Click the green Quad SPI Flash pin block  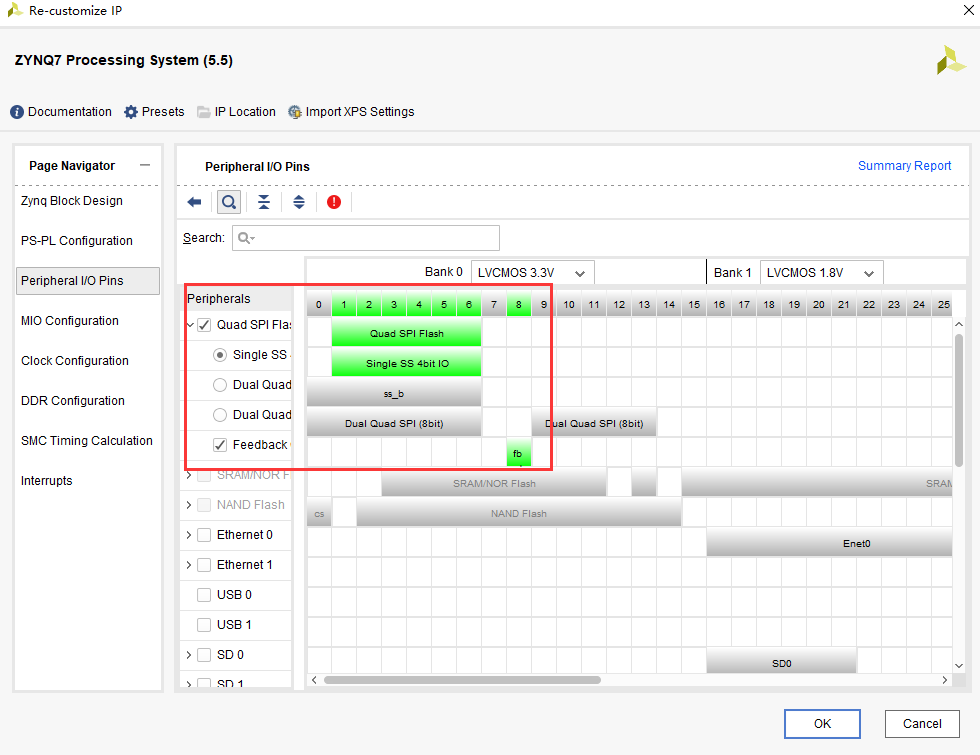click(x=406, y=333)
